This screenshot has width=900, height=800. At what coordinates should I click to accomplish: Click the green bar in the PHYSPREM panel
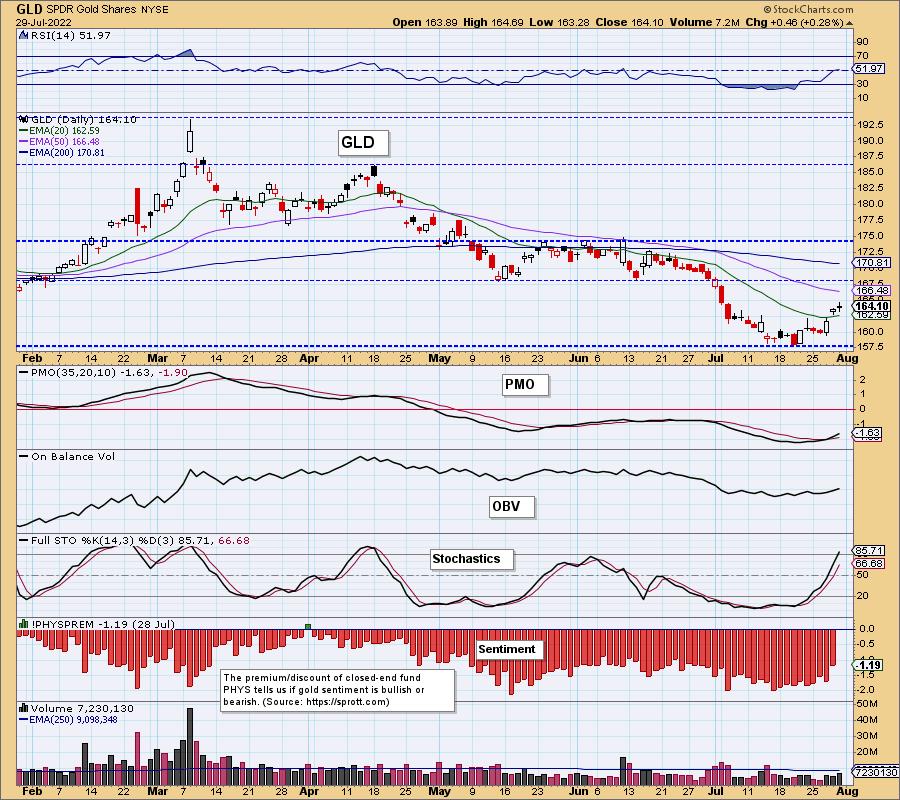[x=308, y=627]
